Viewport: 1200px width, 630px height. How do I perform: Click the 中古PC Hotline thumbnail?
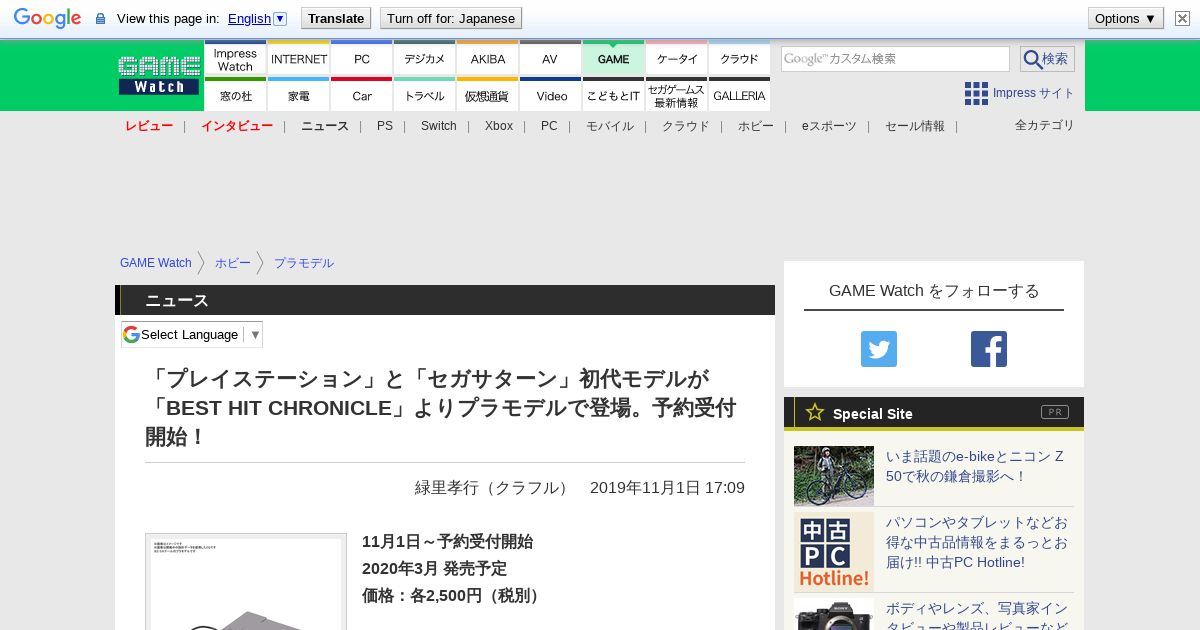[834, 552]
